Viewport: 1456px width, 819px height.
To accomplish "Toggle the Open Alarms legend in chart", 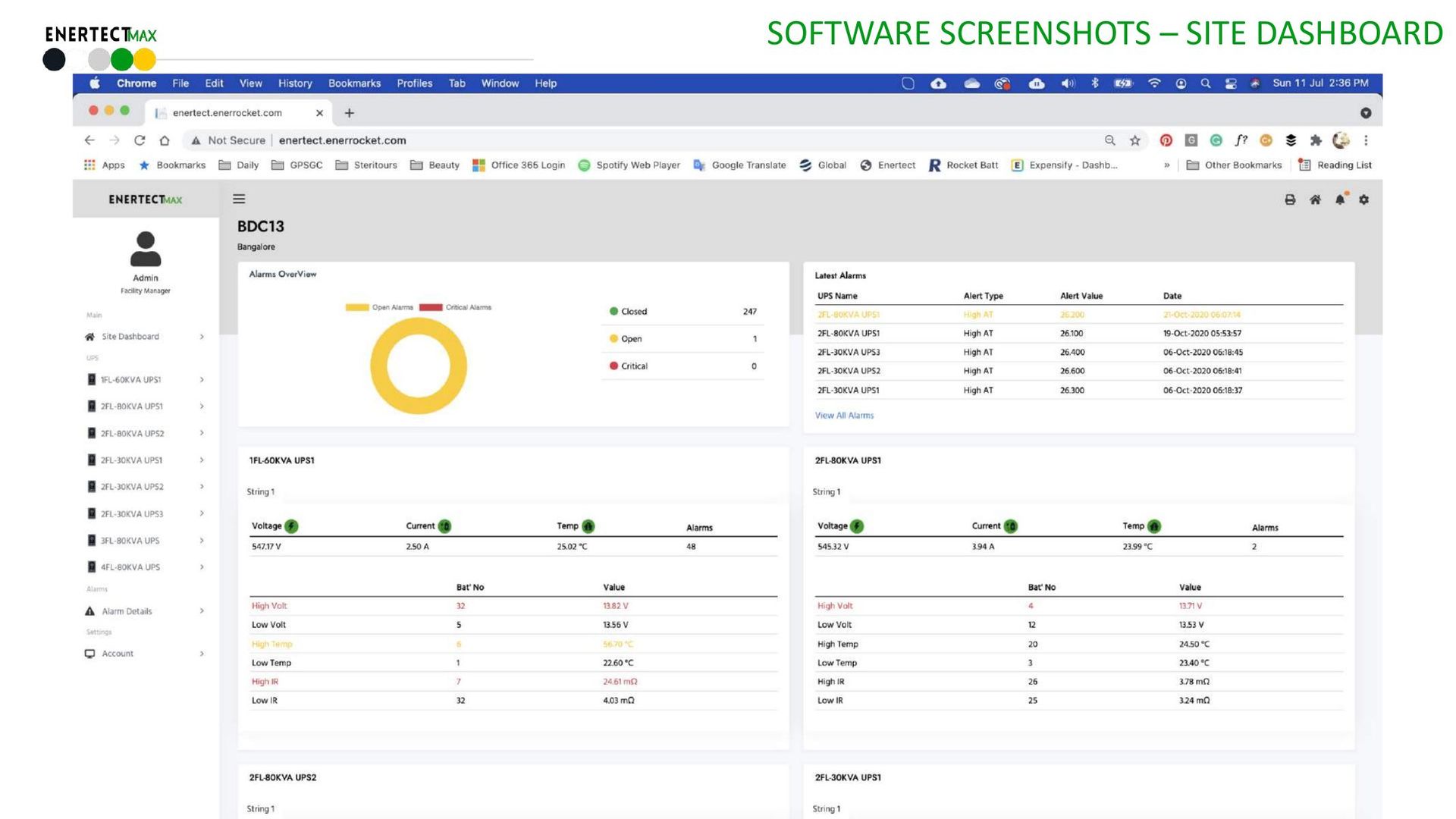I will tap(379, 308).
